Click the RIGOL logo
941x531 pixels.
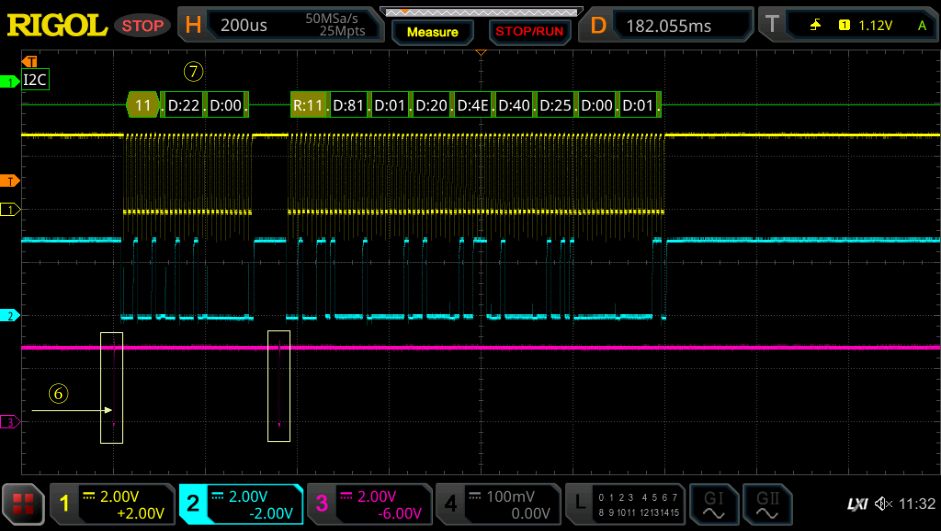56,25
